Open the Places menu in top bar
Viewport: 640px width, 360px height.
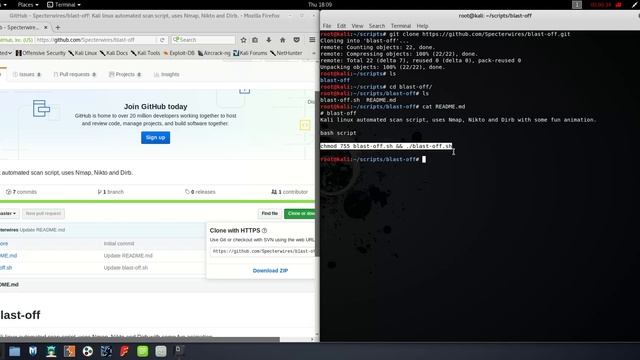[x=28, y=4]
